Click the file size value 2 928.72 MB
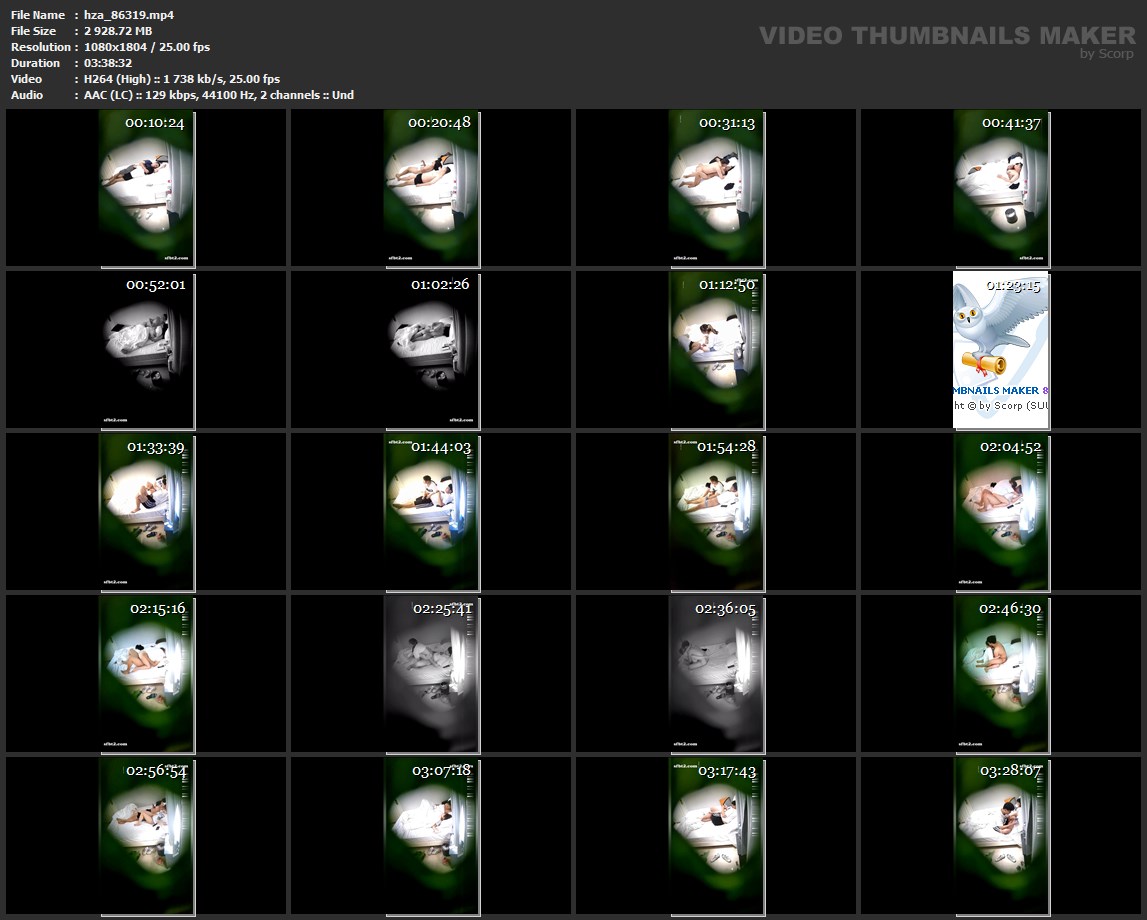 118,31
